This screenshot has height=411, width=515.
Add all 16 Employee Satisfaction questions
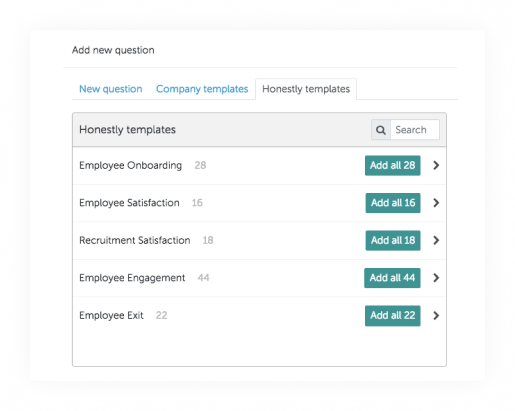(x=393, y=203)
